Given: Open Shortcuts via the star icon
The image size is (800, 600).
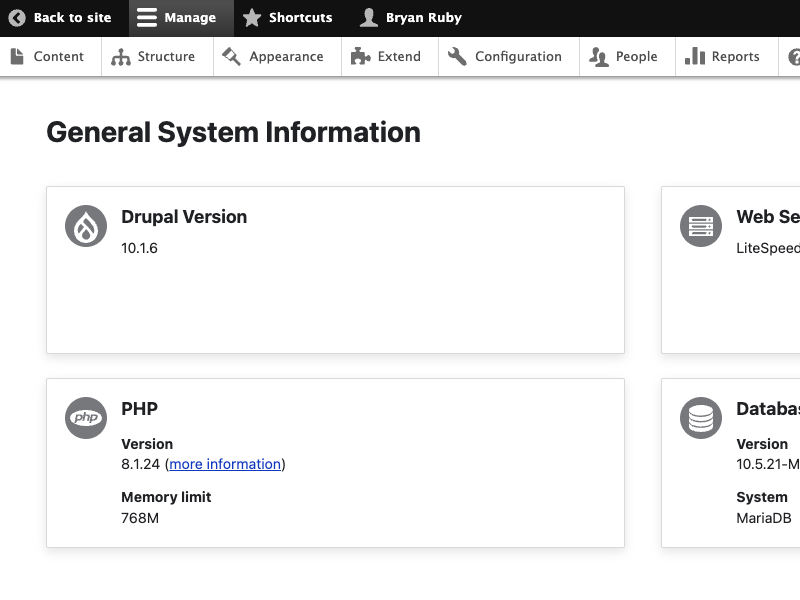Looking at the screenshot, I should click(252, 18).
